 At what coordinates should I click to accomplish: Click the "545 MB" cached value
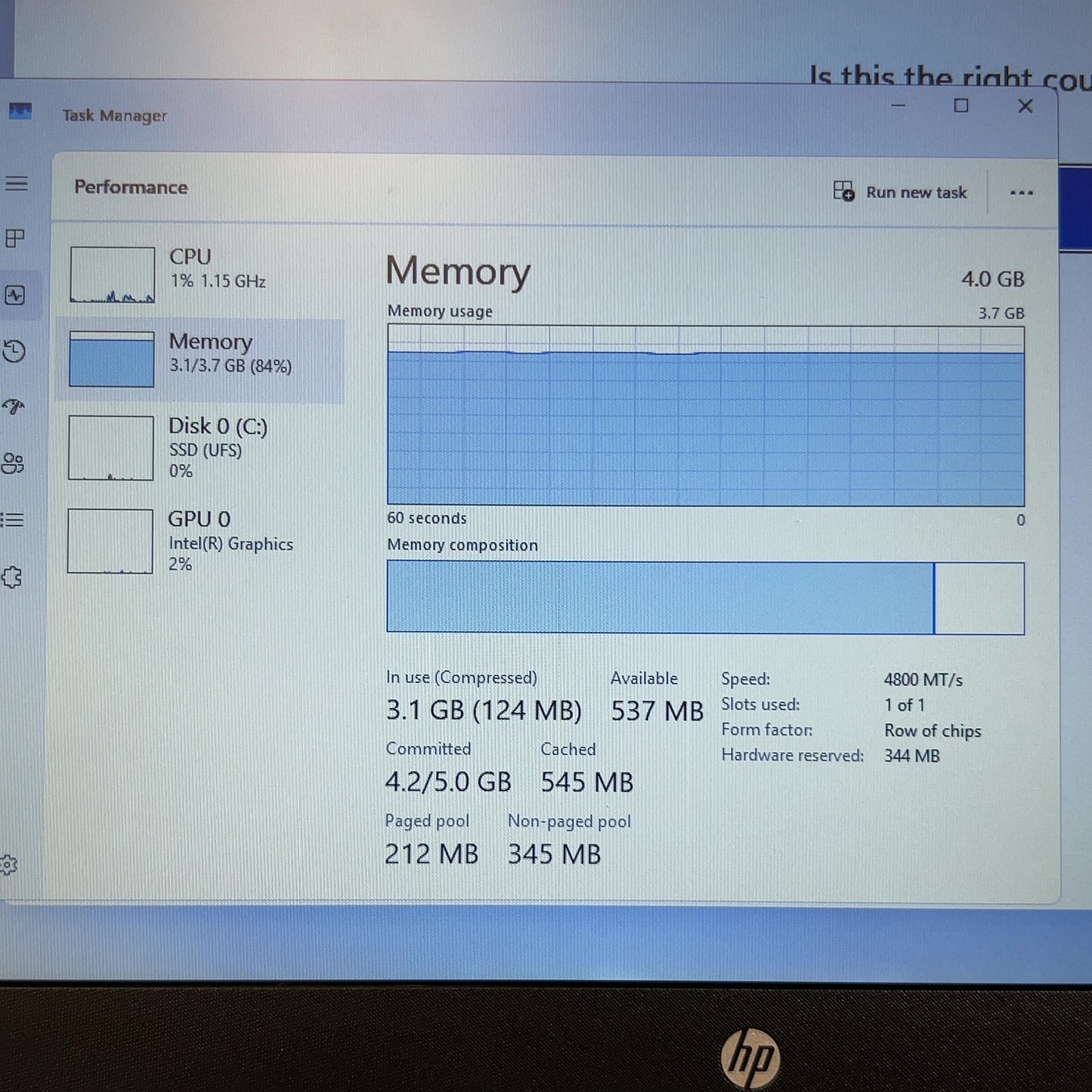point(586,782)
